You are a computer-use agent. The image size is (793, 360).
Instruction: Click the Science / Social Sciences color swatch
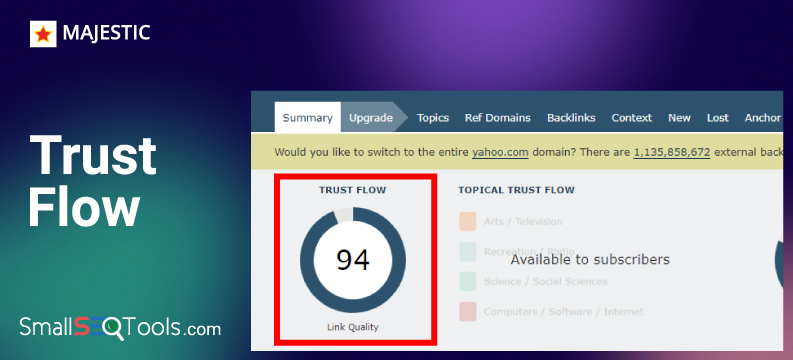pos(468,281)
